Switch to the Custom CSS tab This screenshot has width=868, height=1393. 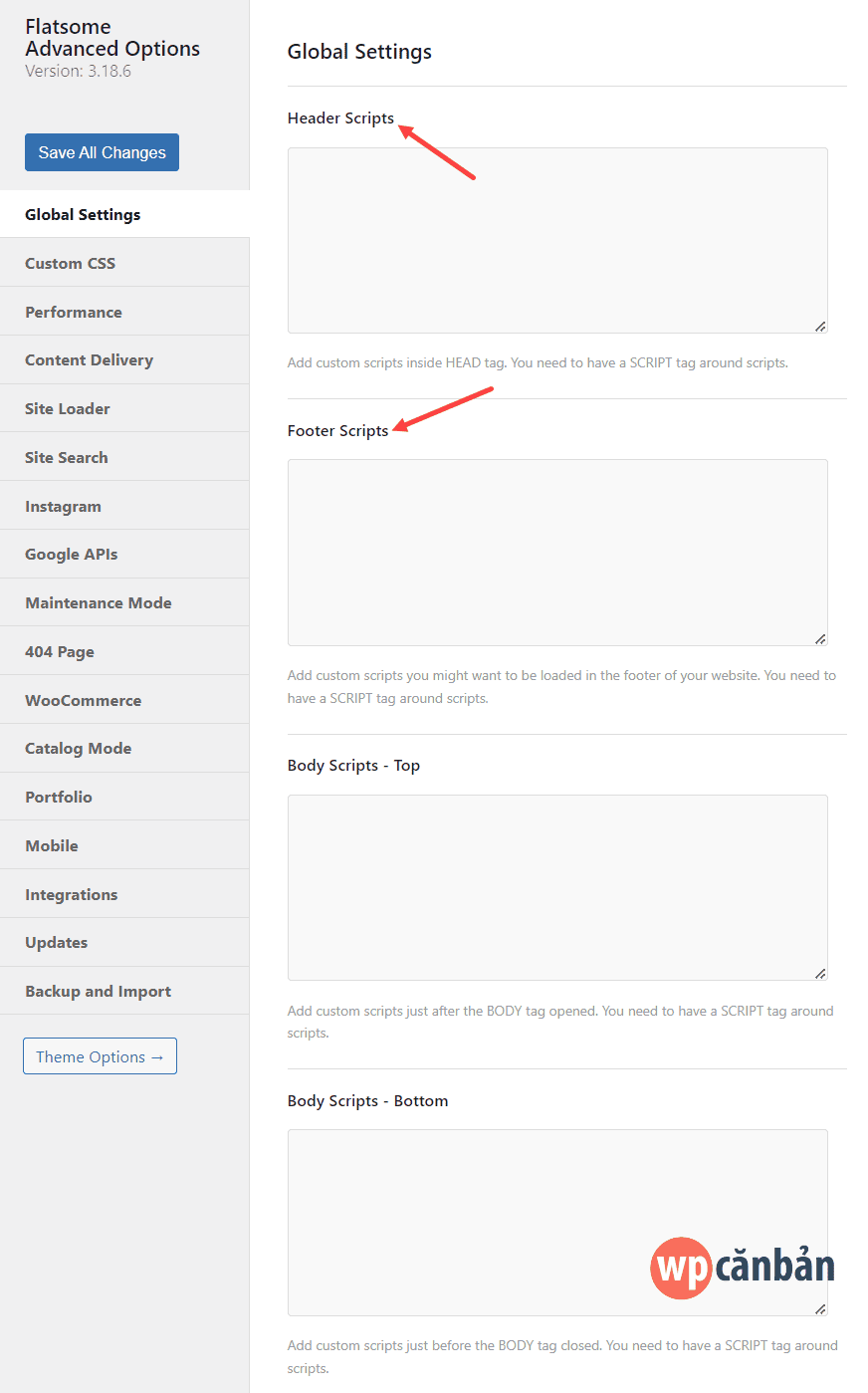tap(70, 263)
